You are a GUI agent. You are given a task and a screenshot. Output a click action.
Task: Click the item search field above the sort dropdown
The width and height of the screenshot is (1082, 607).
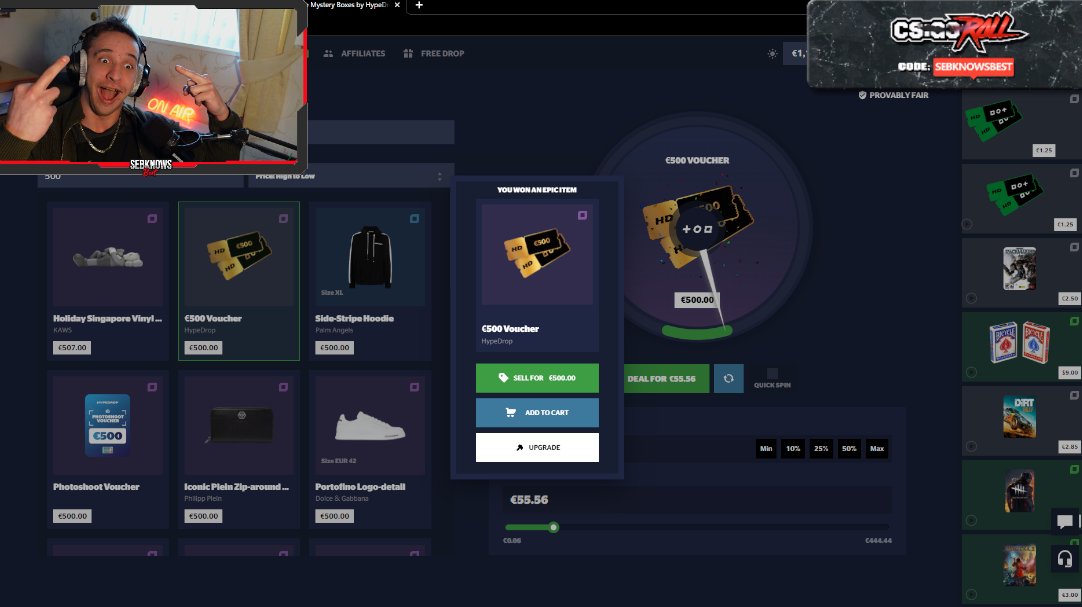pyautogui.click(x=380, y=132)
